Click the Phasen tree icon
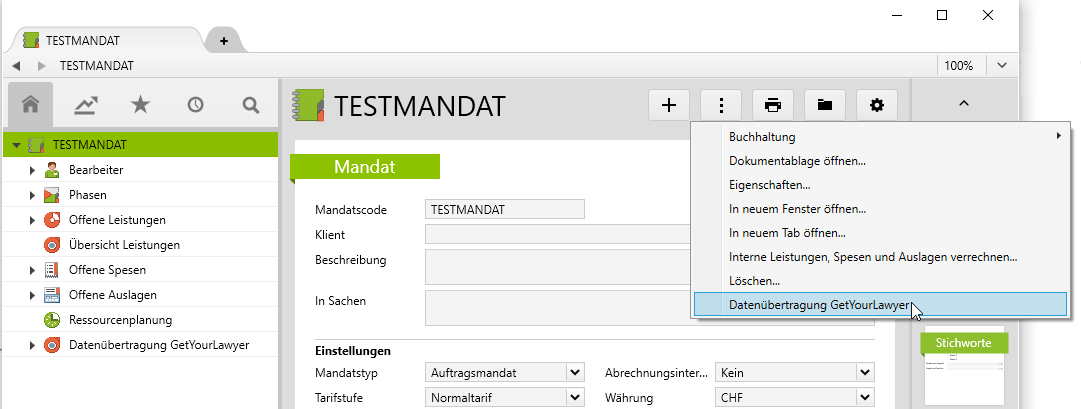Image resolution: width=1081 pixels, height=409 pixels. [x=52, y=195]
